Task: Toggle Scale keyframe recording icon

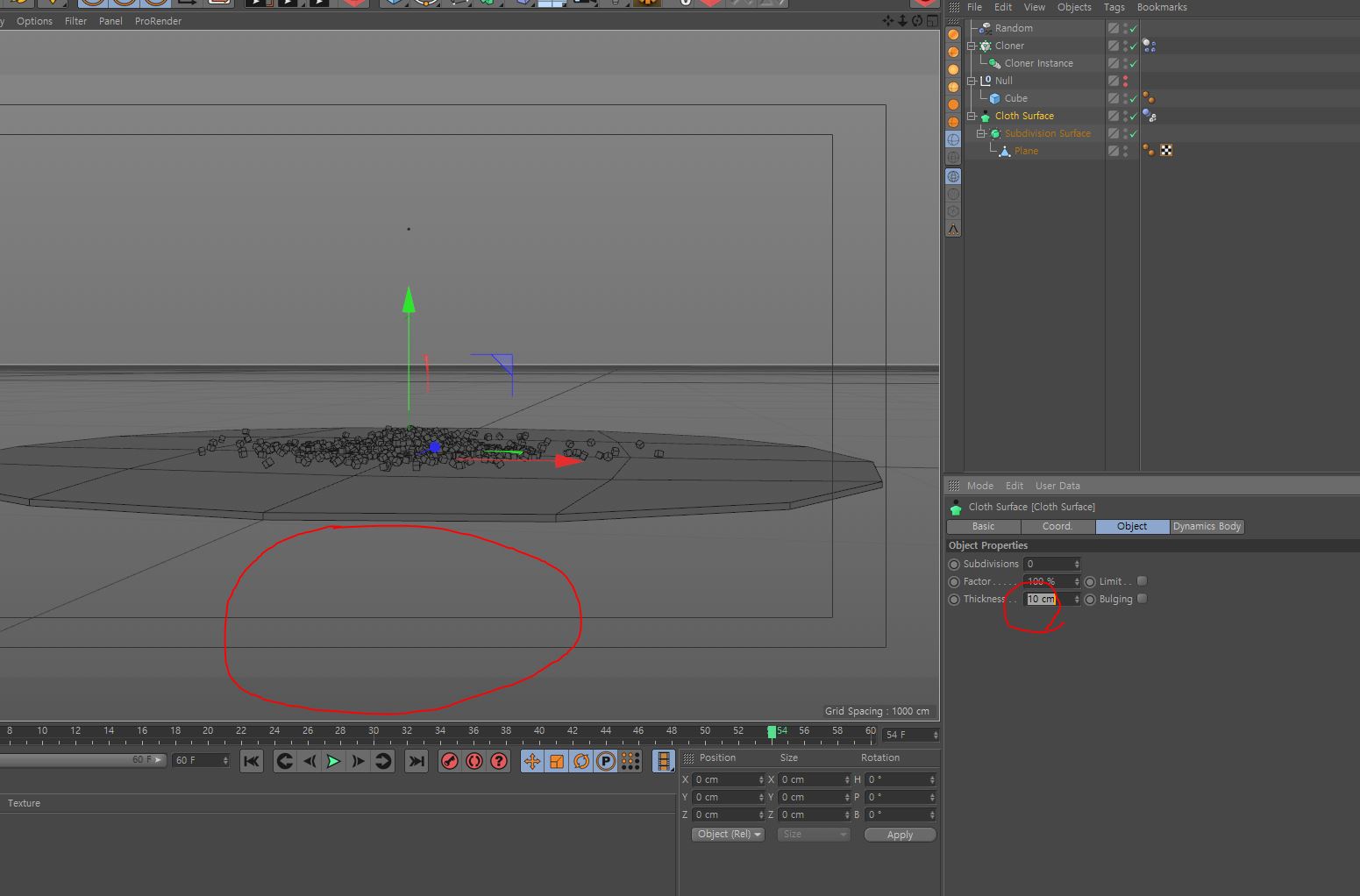Action: 557,761
